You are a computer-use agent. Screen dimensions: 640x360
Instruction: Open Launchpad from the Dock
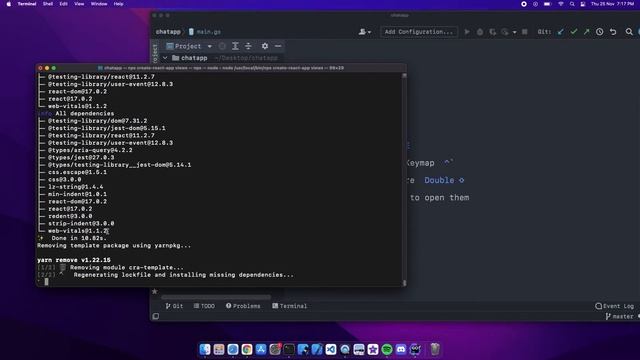[219, 349]
